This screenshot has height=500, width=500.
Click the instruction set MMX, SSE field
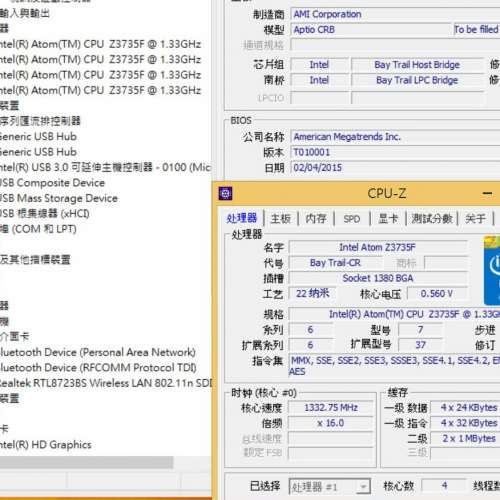tap(394, 366)
